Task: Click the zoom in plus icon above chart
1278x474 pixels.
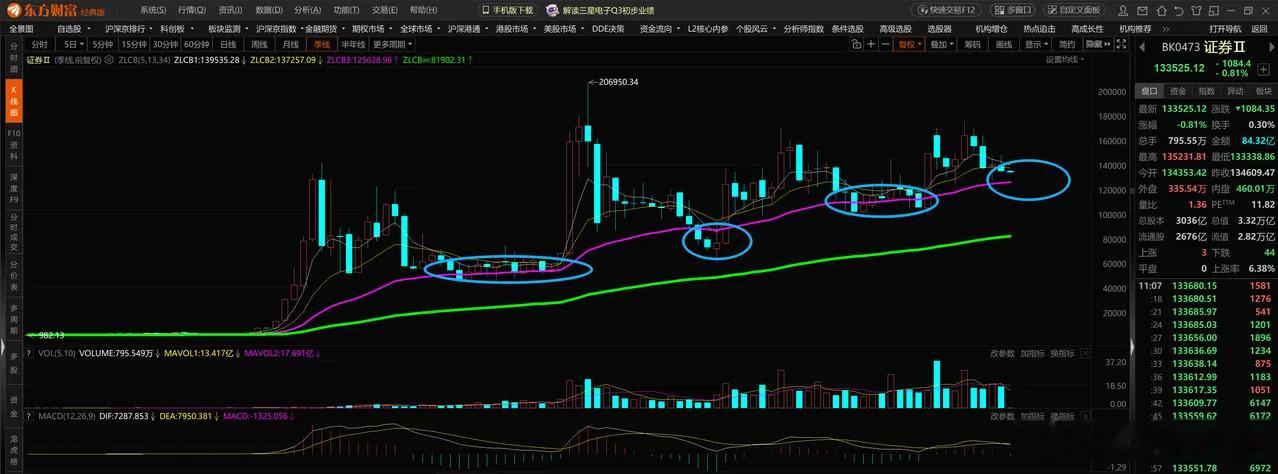Action: [x=870, y=44]
